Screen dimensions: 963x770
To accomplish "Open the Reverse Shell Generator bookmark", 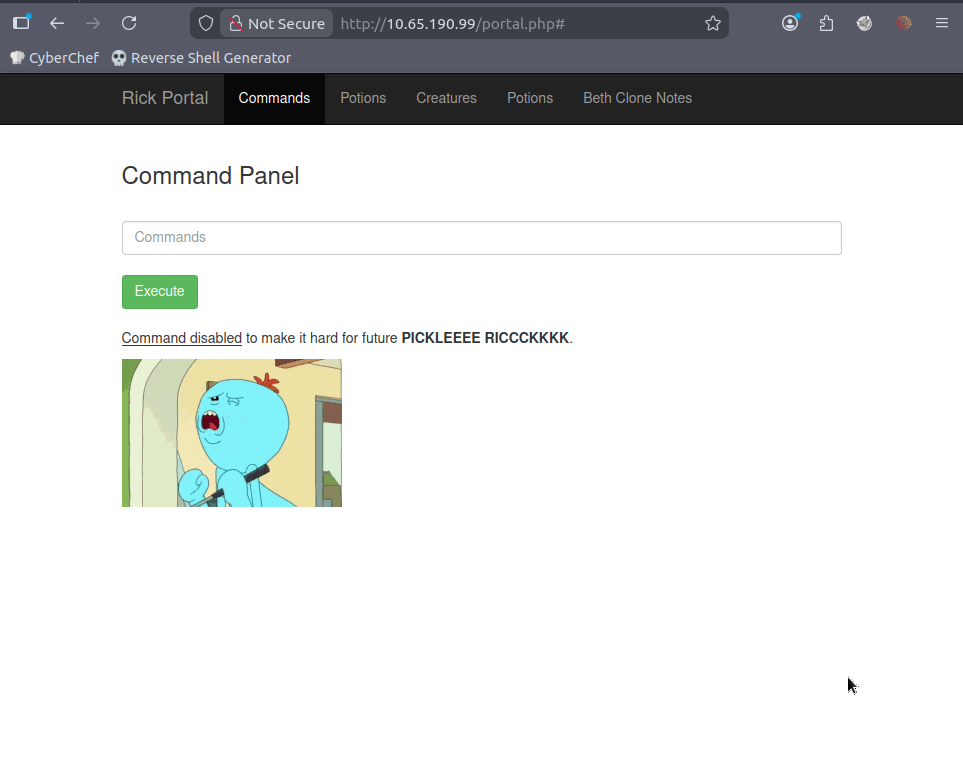I will [201, 58].
